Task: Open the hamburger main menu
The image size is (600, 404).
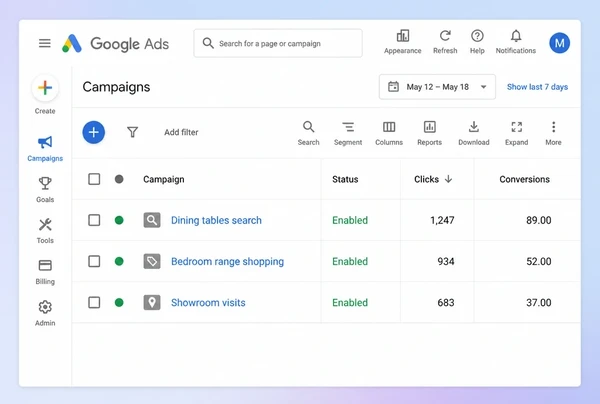Action: [45, 43]
